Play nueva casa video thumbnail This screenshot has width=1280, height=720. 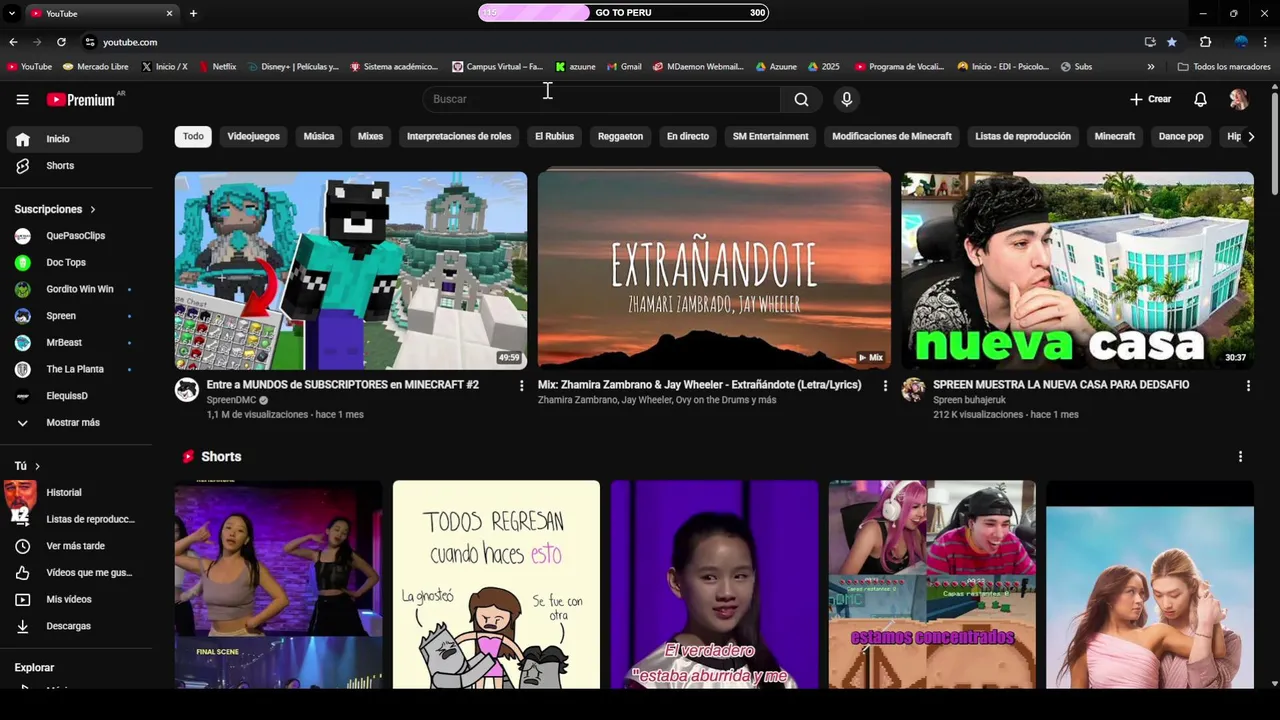coord(1077,271)
